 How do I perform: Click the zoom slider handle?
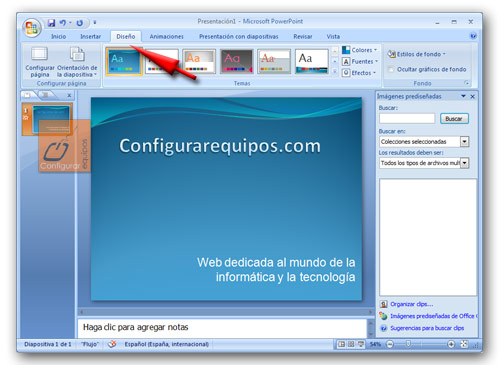[408, 344]
